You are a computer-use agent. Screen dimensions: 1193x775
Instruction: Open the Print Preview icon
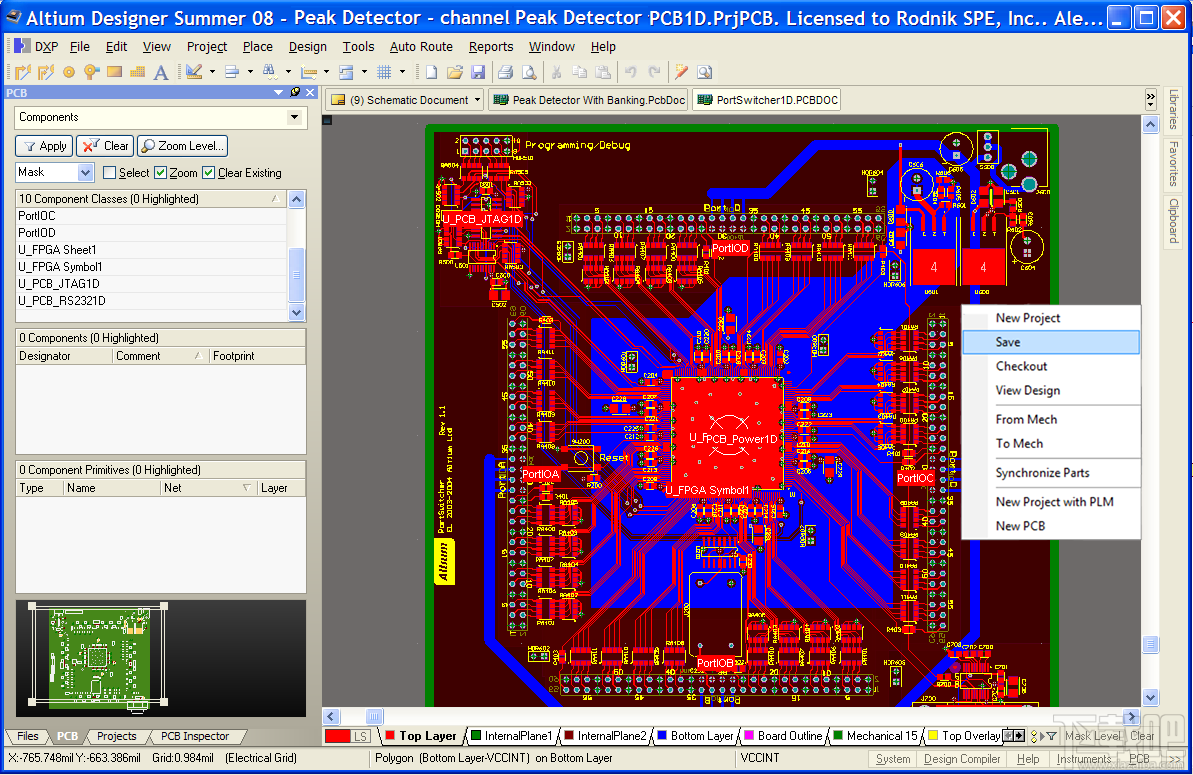tap(528, 72)
